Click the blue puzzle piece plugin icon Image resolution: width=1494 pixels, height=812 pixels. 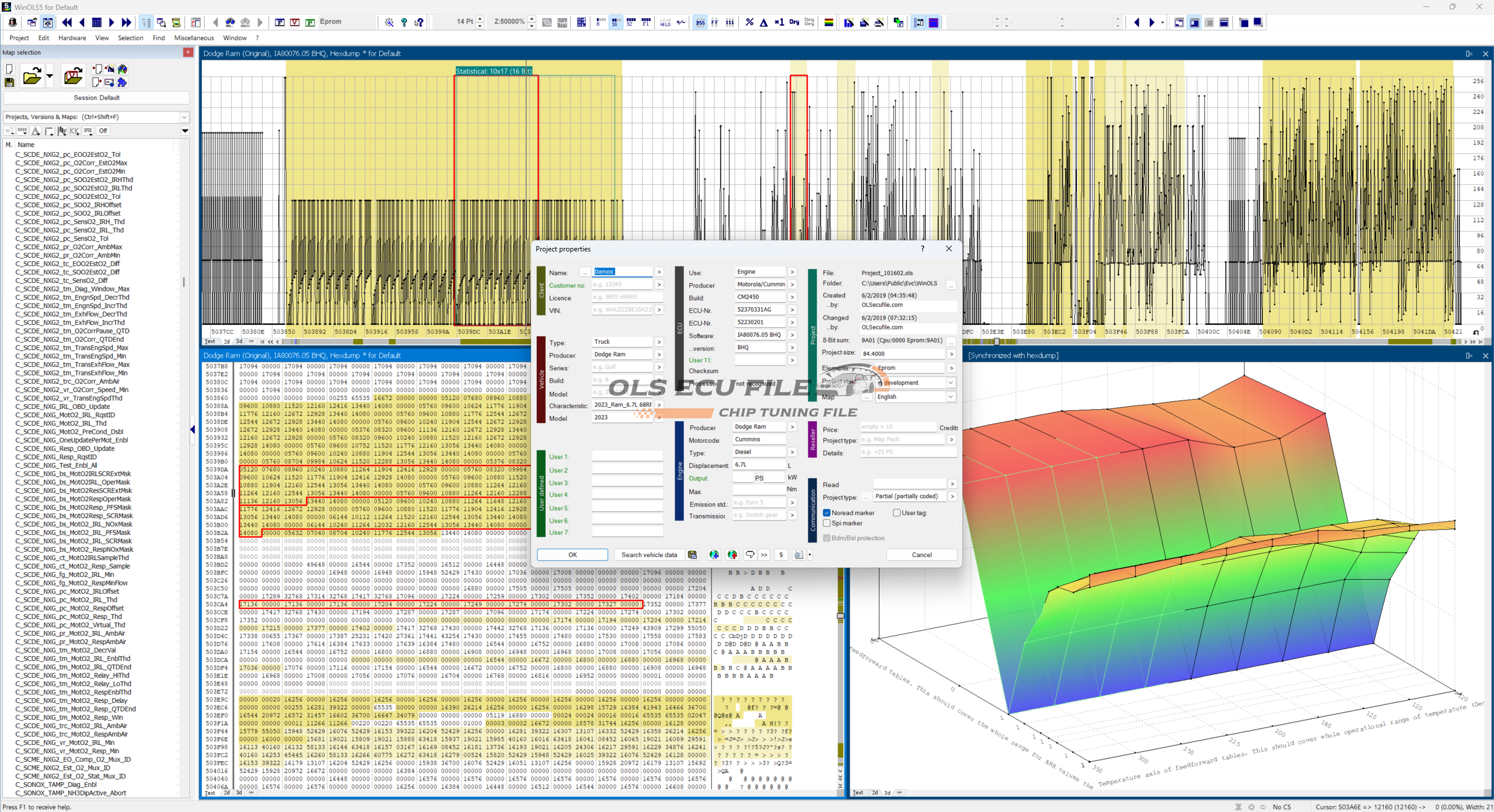pyautogui.click(x=122, y=82)
